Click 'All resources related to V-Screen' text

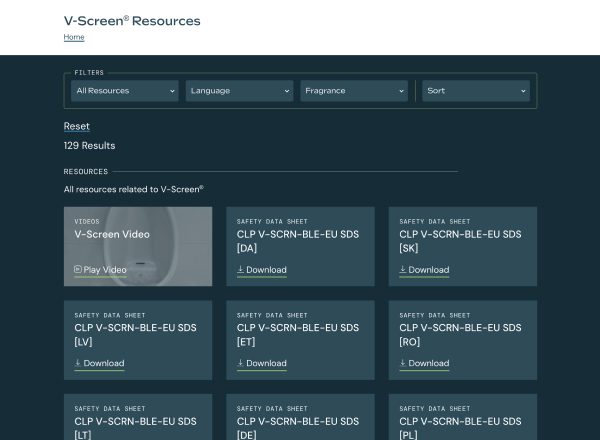click(x=134, y=189)
